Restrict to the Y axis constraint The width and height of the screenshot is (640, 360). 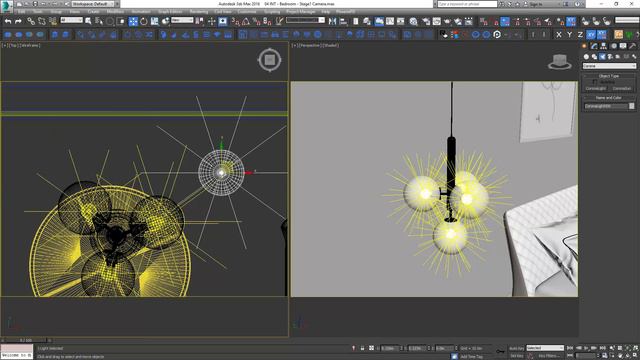pos(569,35)
